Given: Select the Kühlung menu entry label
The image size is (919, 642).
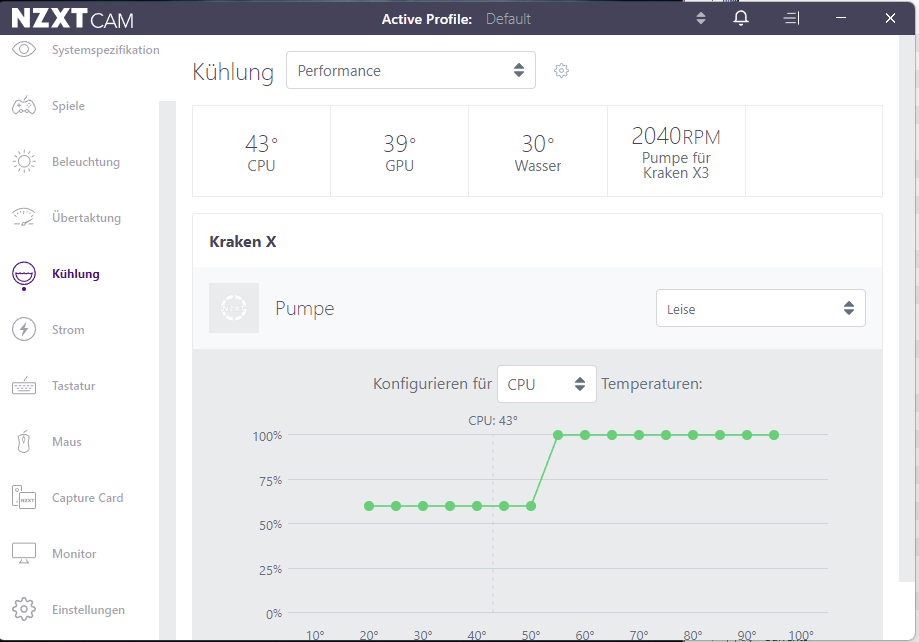Looking at the screenshot, I should click(76, 274).
